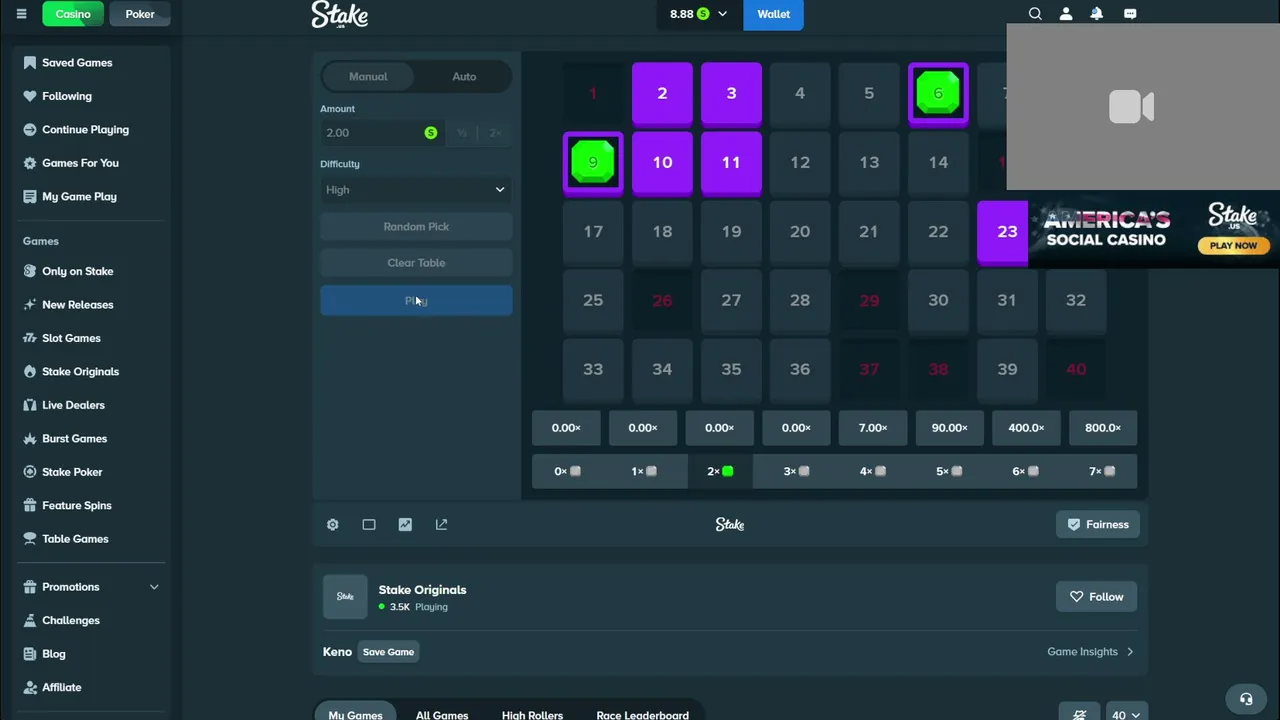Toggle theatre mode icon
The height and width of the screenshot is (720, 1280).
coord(369,524)
